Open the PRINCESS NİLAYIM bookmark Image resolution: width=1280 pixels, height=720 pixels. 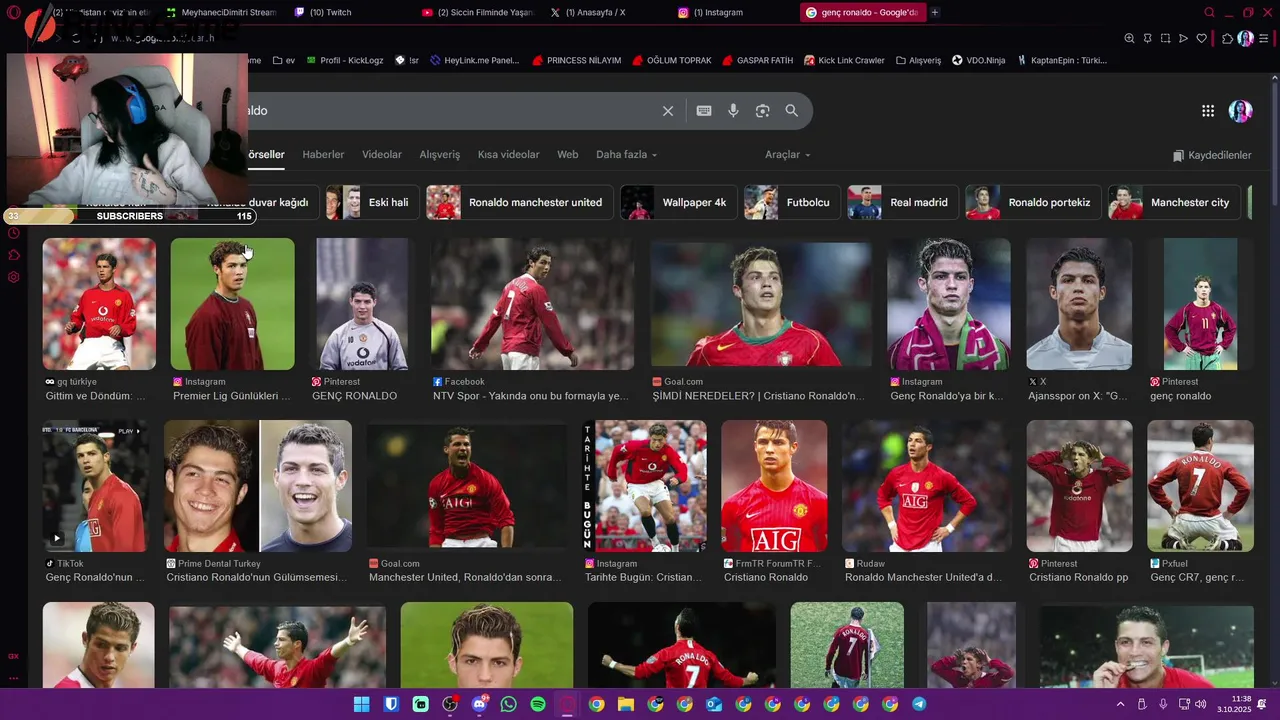(x=577, y=60)
